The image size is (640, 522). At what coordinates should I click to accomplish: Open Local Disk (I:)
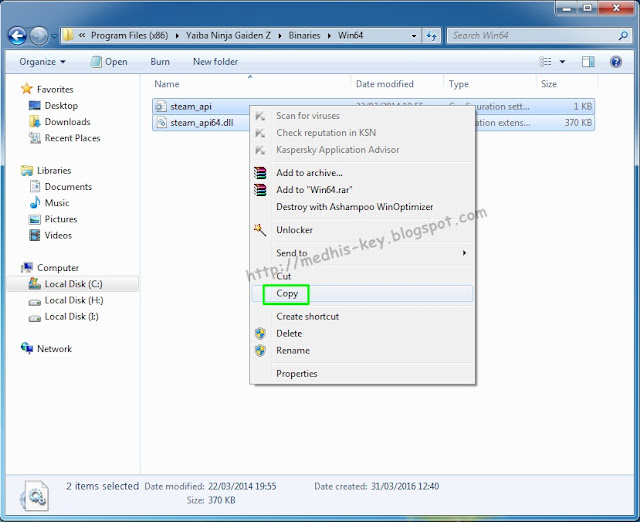[63, 317]
